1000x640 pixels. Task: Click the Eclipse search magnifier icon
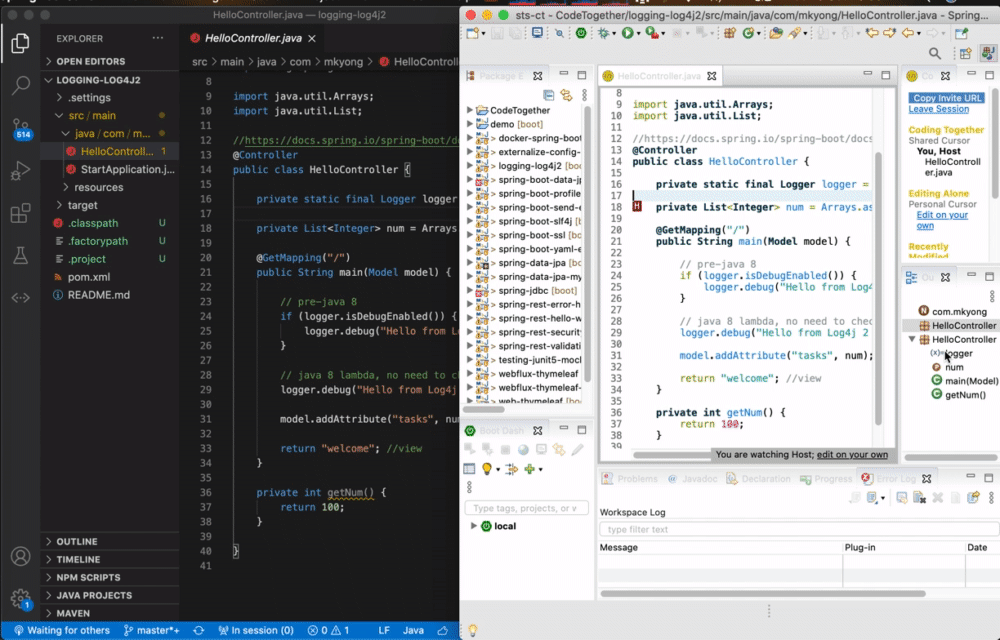point(934,54)
